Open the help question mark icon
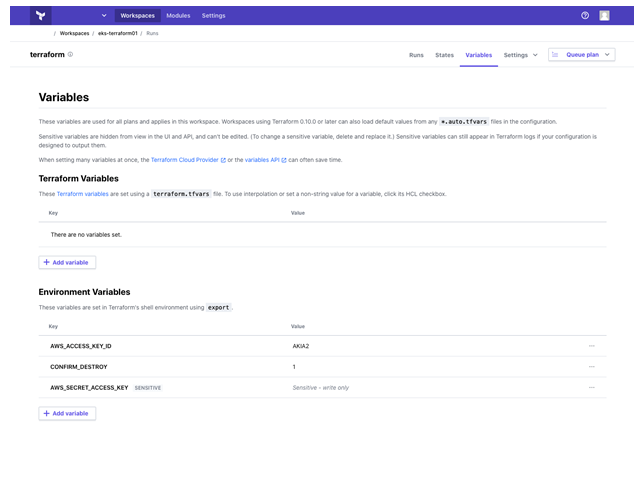 click(x=585, y=16)
